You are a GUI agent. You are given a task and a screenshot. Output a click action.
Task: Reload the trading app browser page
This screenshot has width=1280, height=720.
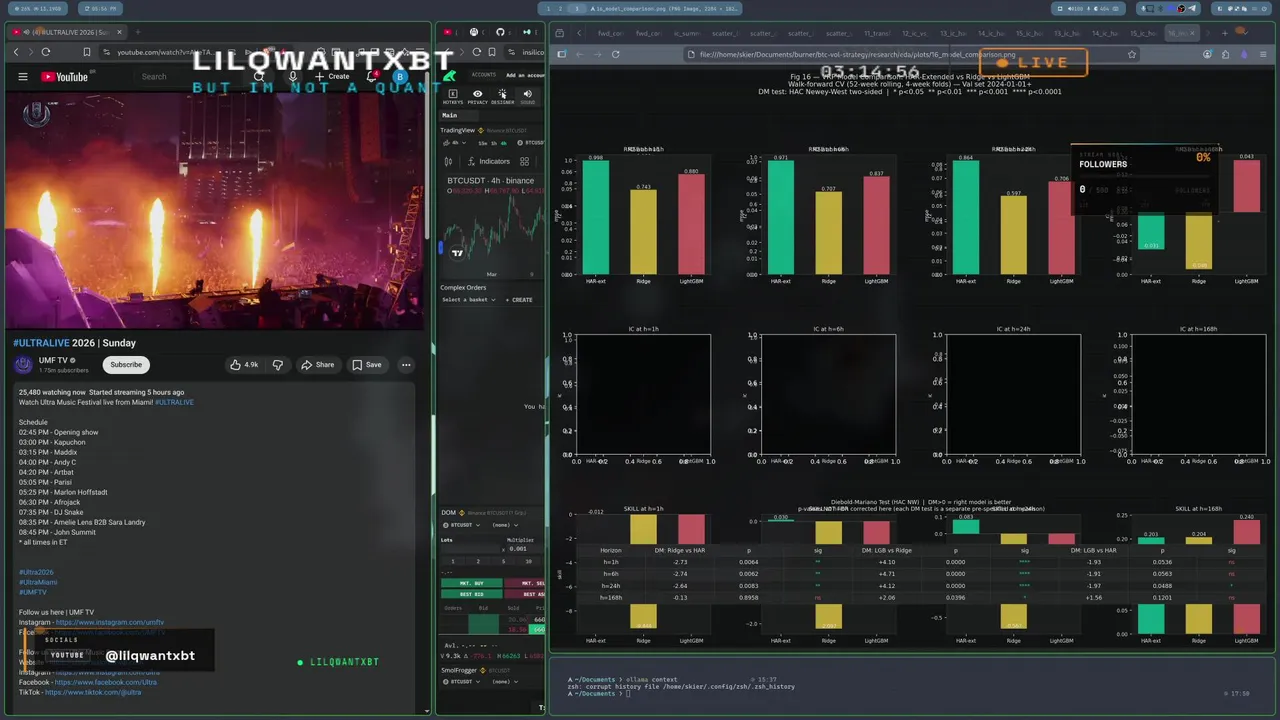pyautogui.click(x=476, y=52)
